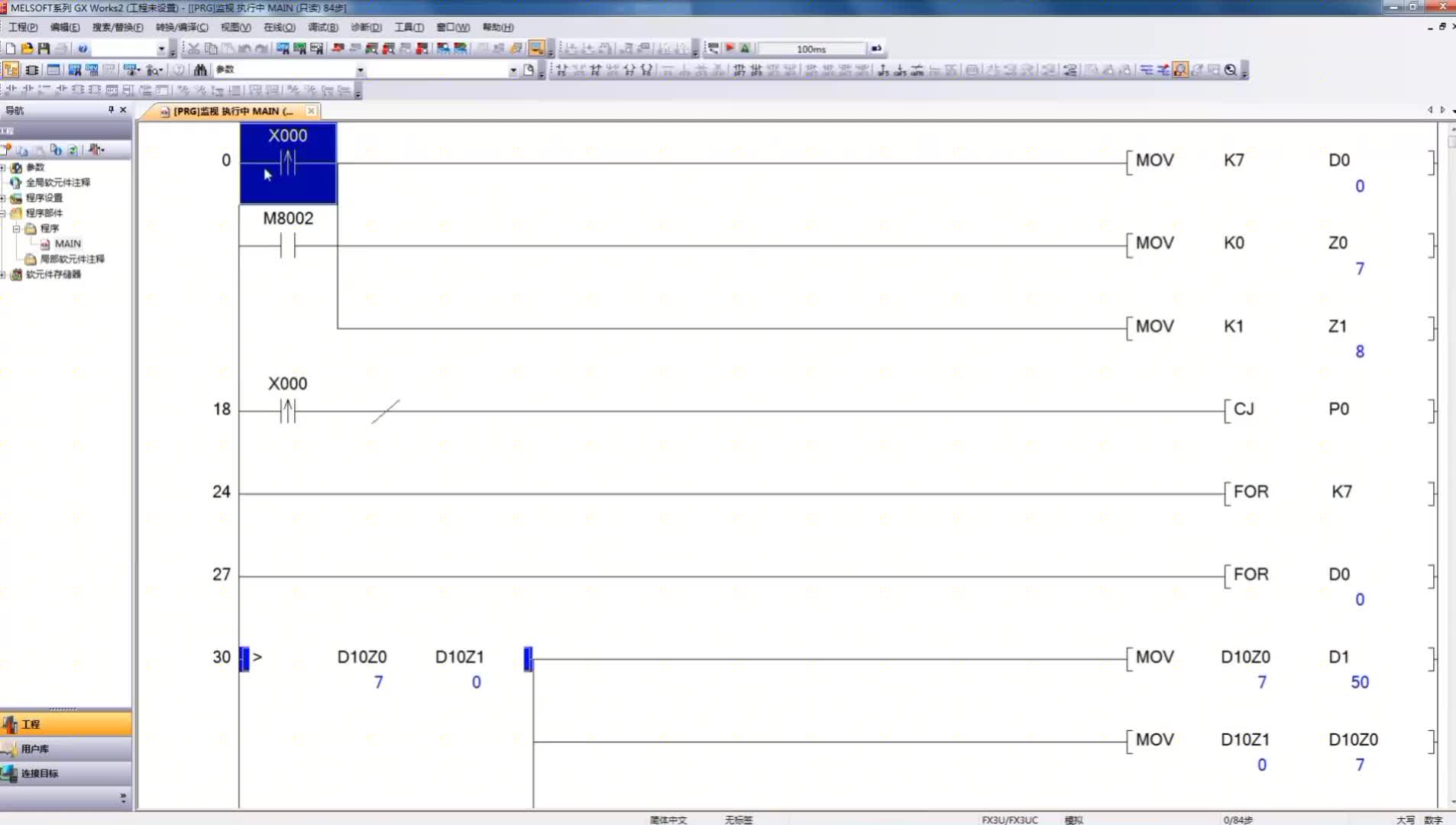Image resolution: width=1456 pixels, height=825 pixels.
Task: Switch to the 连接目标 navigation view
Action: 66,773
